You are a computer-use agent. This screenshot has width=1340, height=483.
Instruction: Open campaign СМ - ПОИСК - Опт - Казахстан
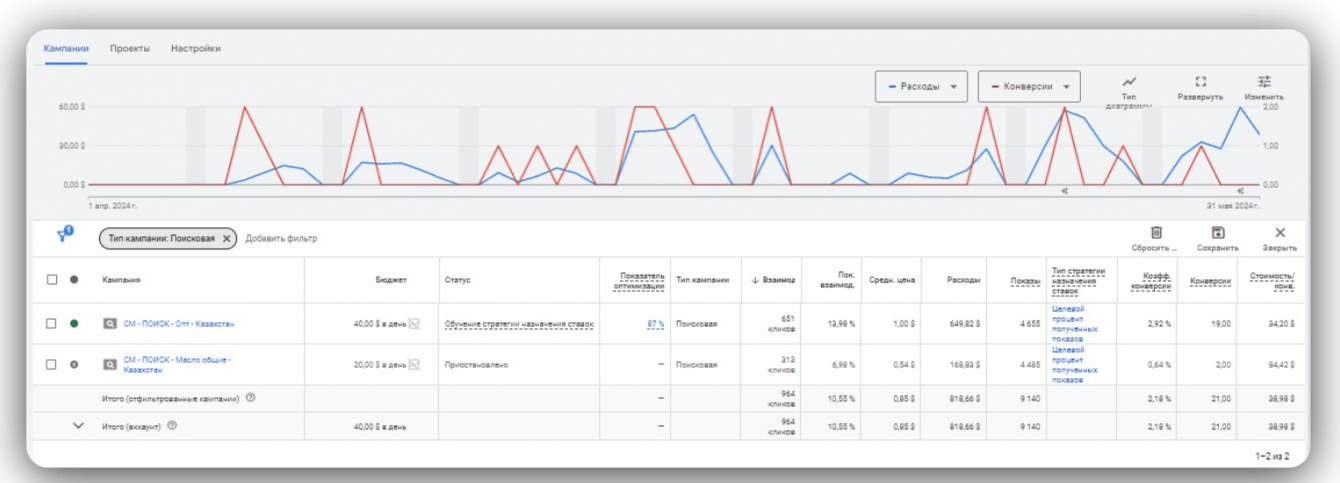[178, 324]
